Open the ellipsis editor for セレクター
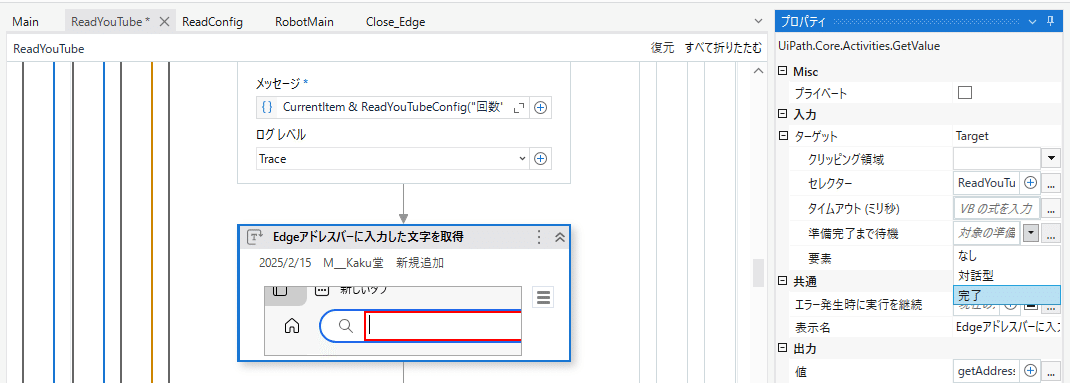 pyautogui.click(x=1051, y=182)
